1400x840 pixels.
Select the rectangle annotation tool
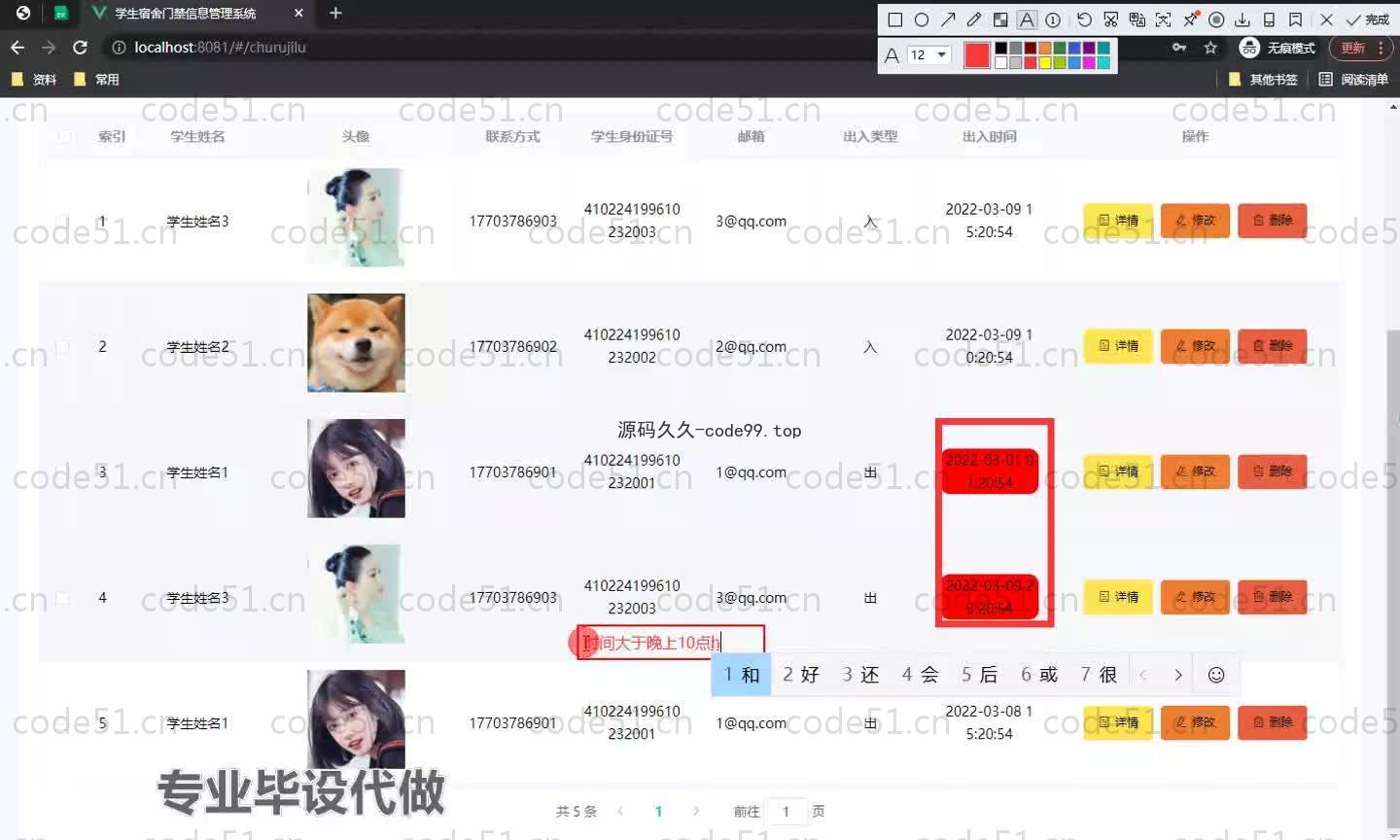895,19
